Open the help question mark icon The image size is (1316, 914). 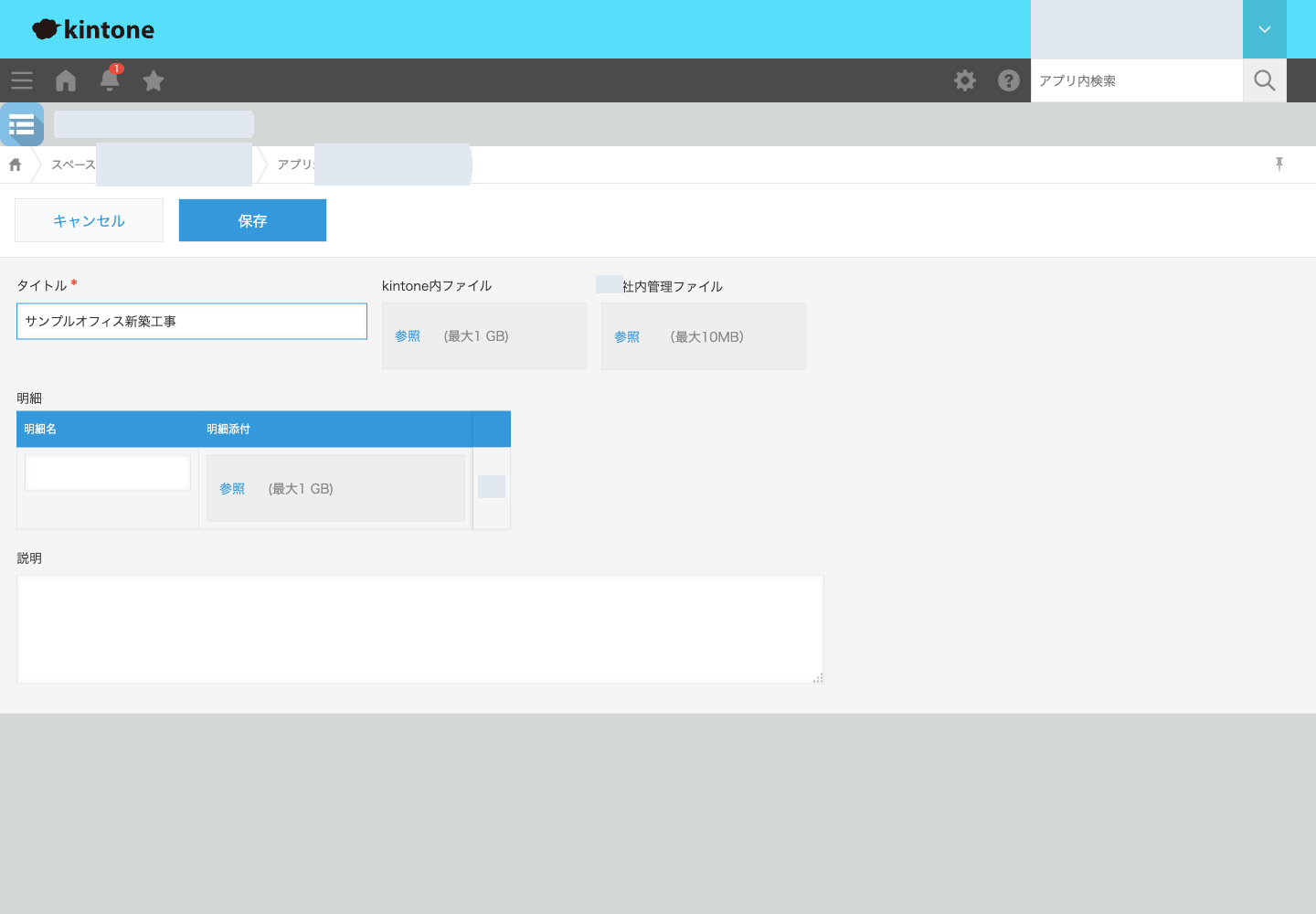click(1009, 80)
